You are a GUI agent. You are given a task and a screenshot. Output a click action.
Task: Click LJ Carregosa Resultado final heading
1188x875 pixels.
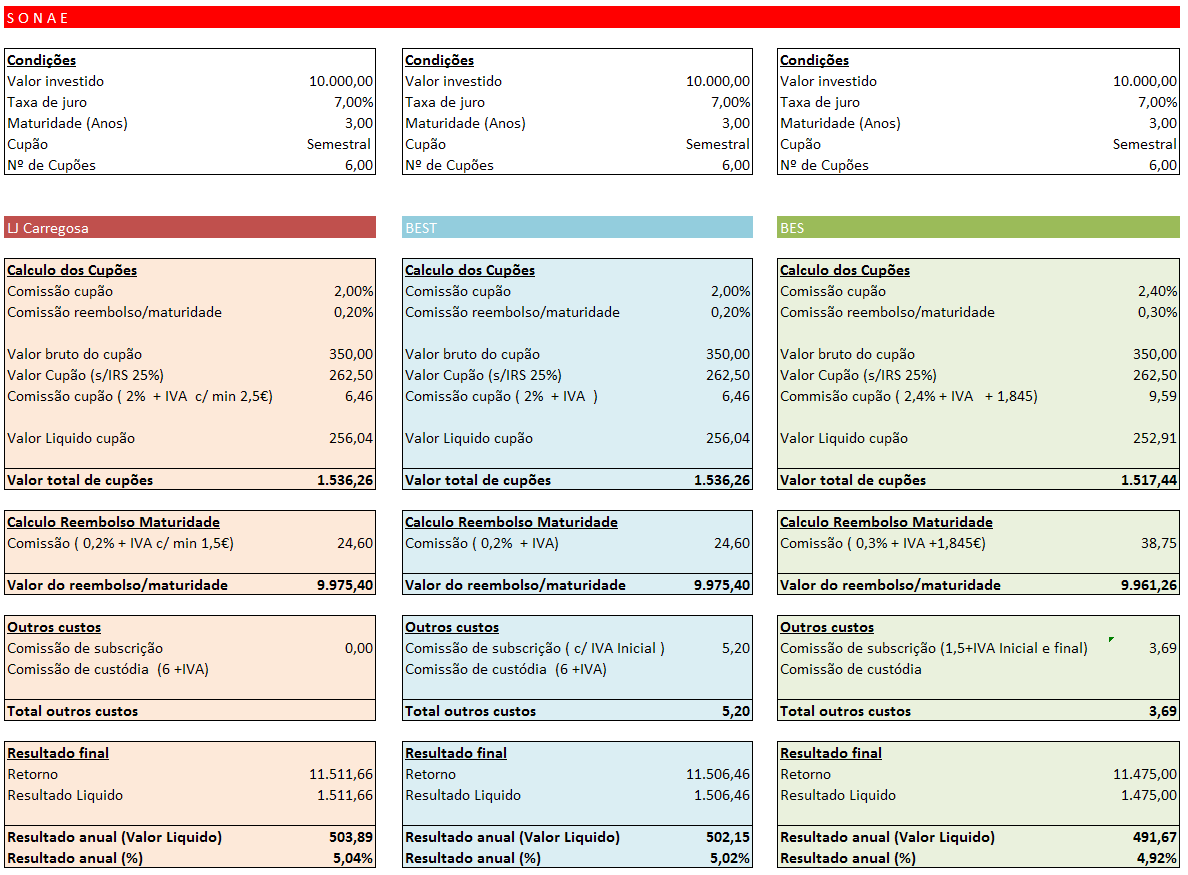tap(58, 753)
